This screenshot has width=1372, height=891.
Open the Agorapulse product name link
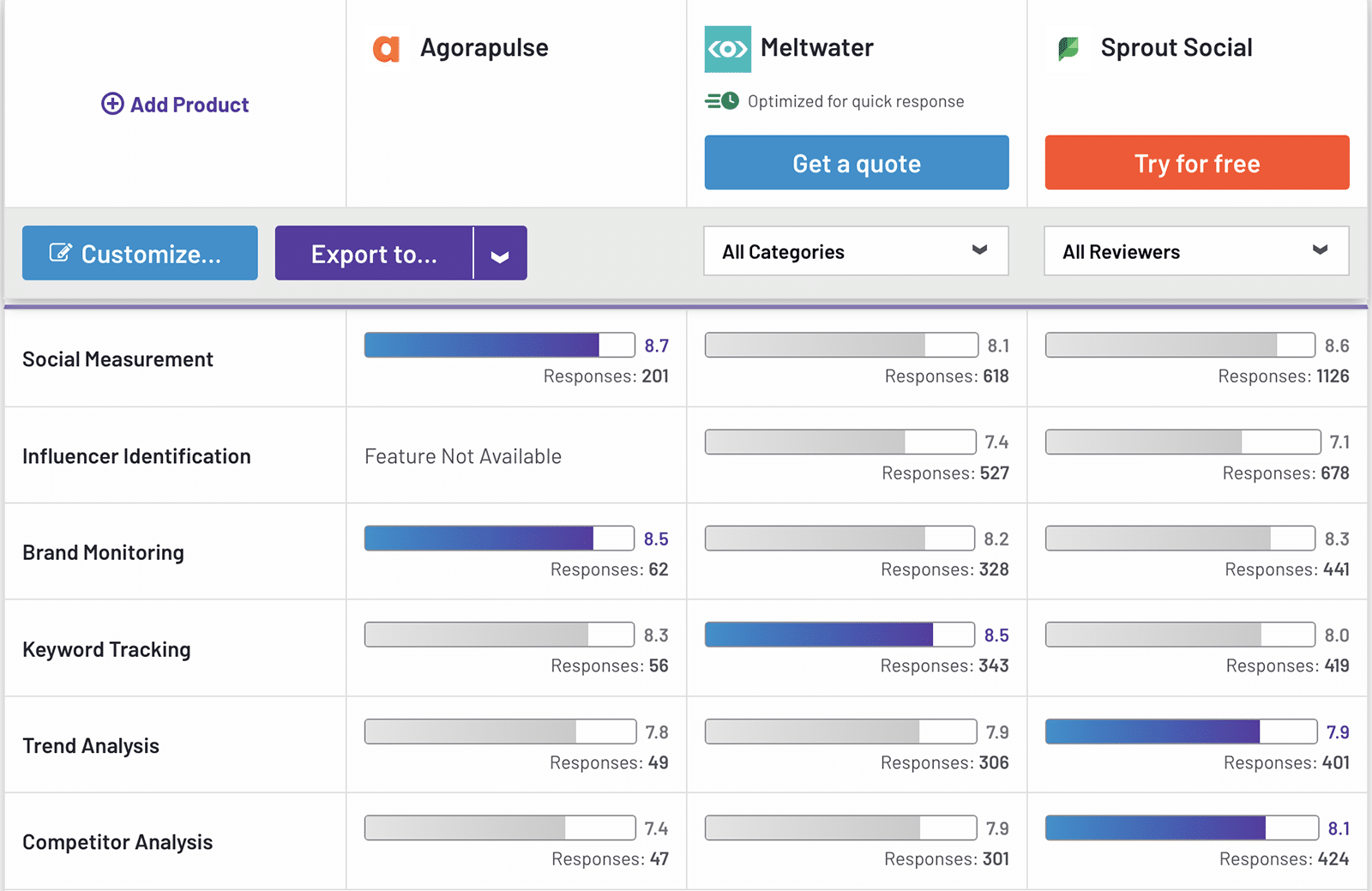coord(484,48)
